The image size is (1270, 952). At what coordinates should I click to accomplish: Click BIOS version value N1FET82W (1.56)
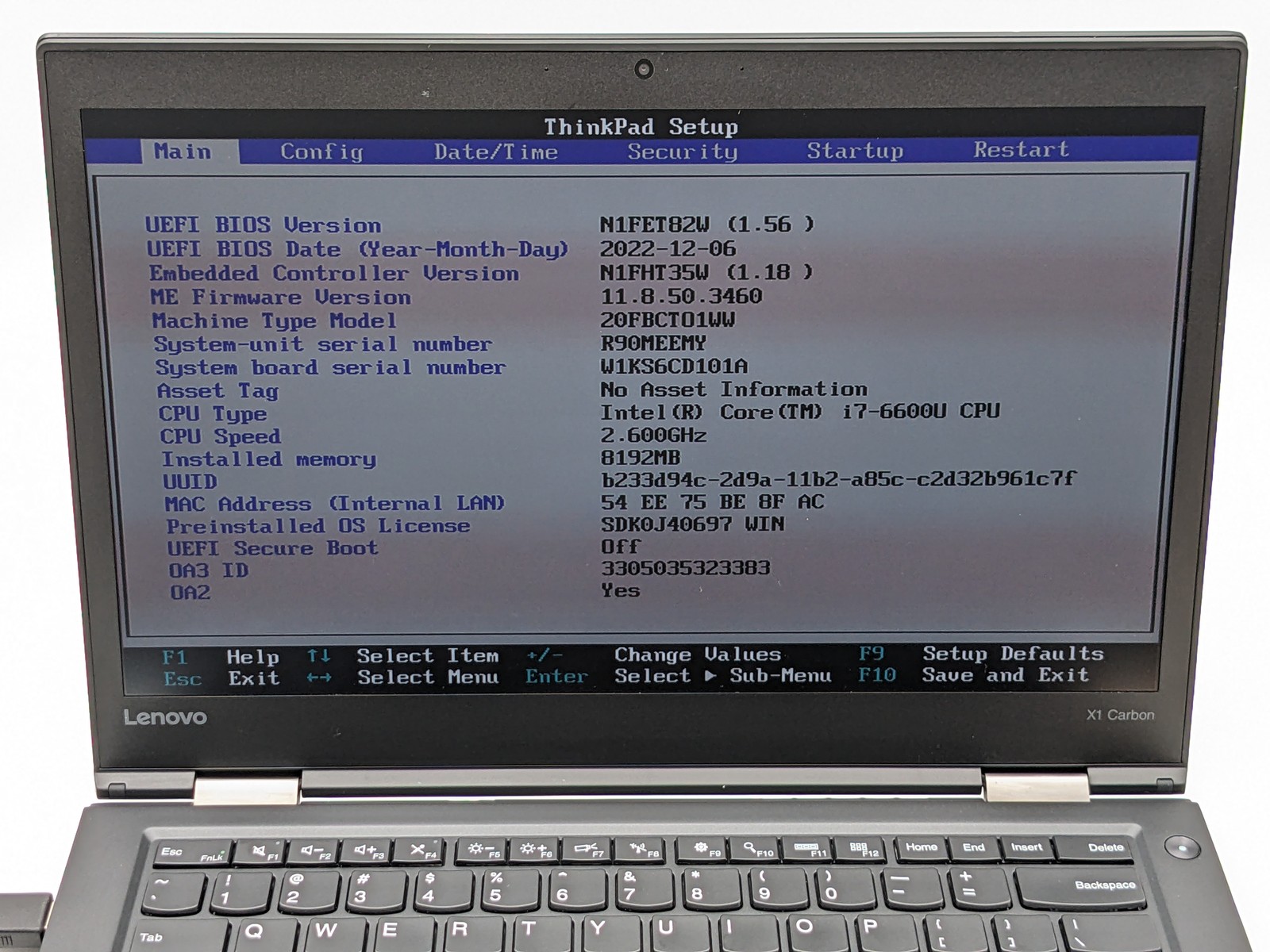coord(706,225)
